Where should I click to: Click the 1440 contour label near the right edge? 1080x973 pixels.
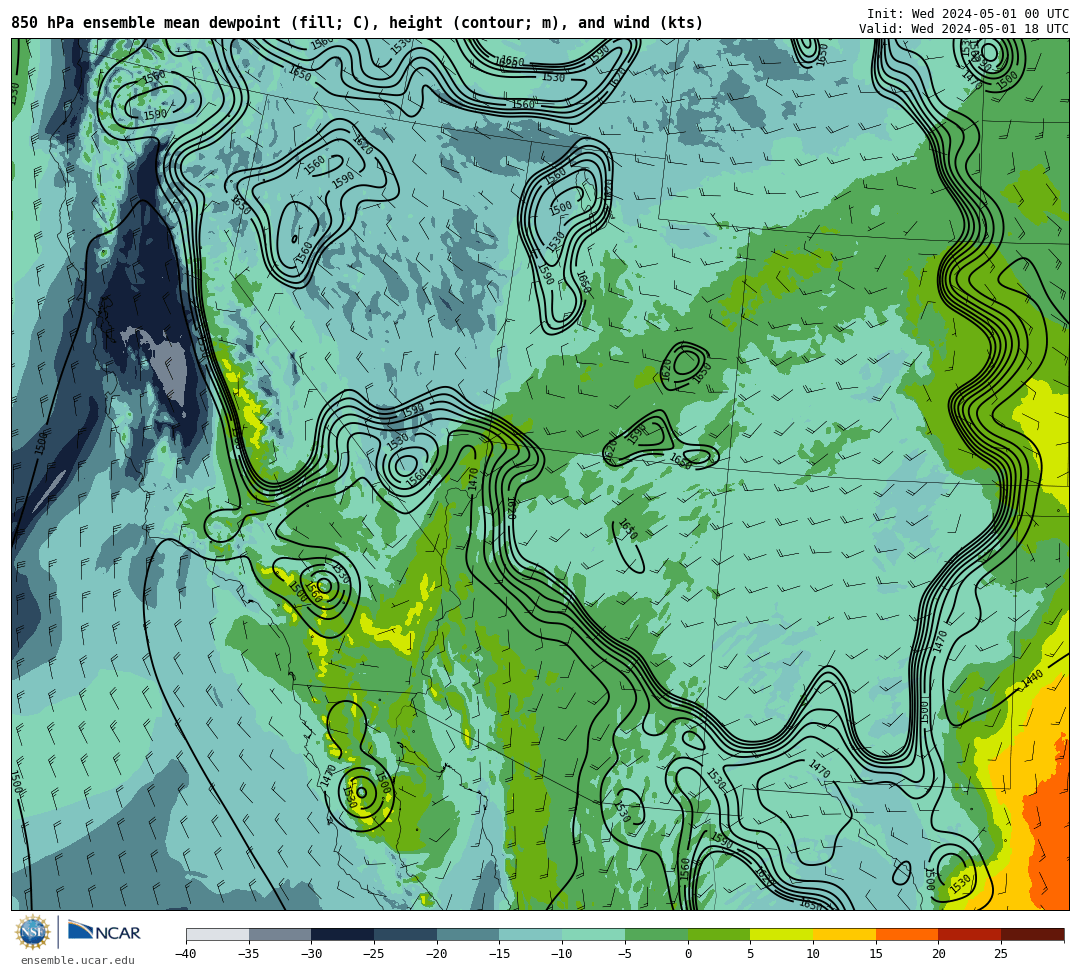1032,679
